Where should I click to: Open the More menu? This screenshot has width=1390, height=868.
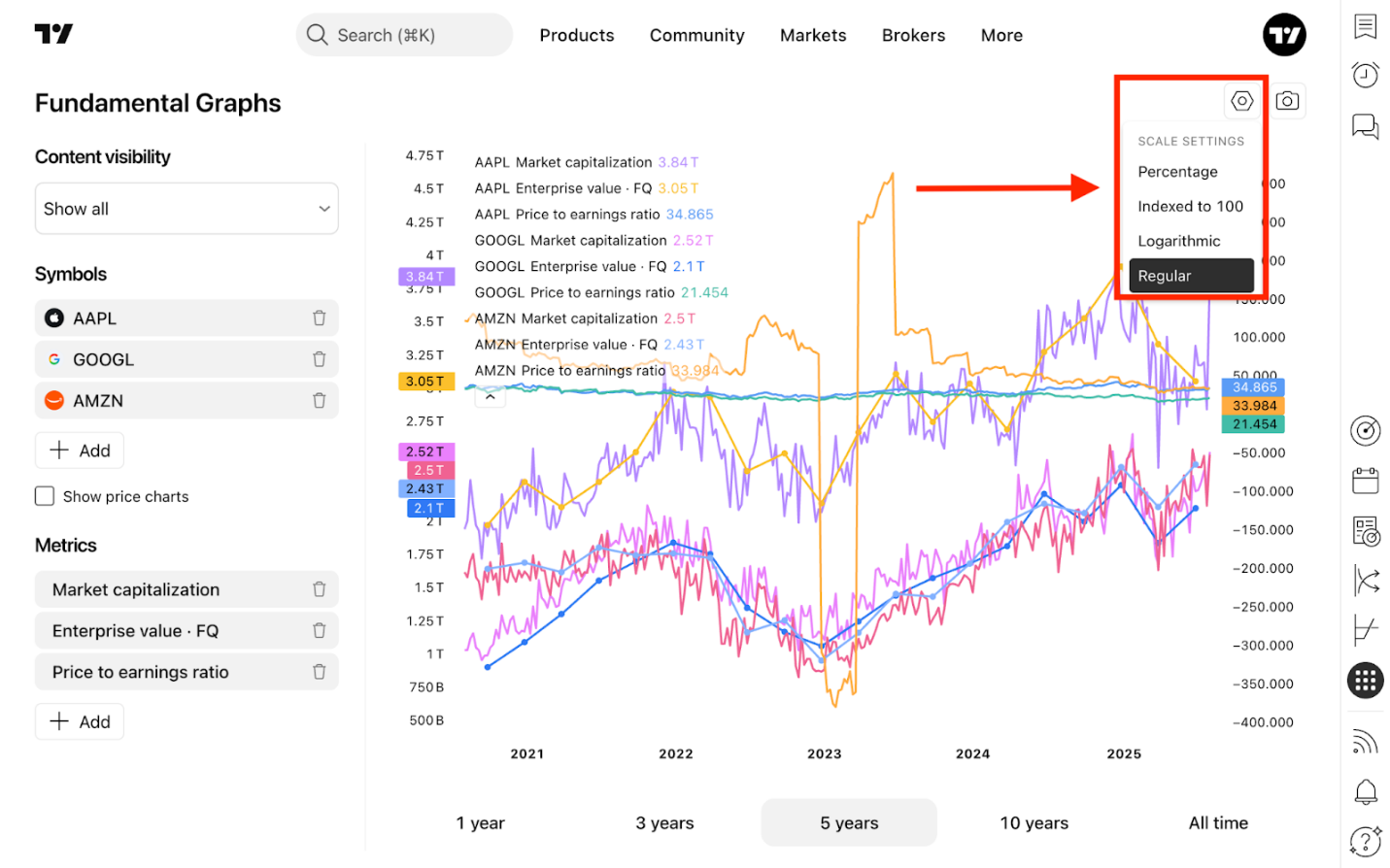[x=1001, y=35]
